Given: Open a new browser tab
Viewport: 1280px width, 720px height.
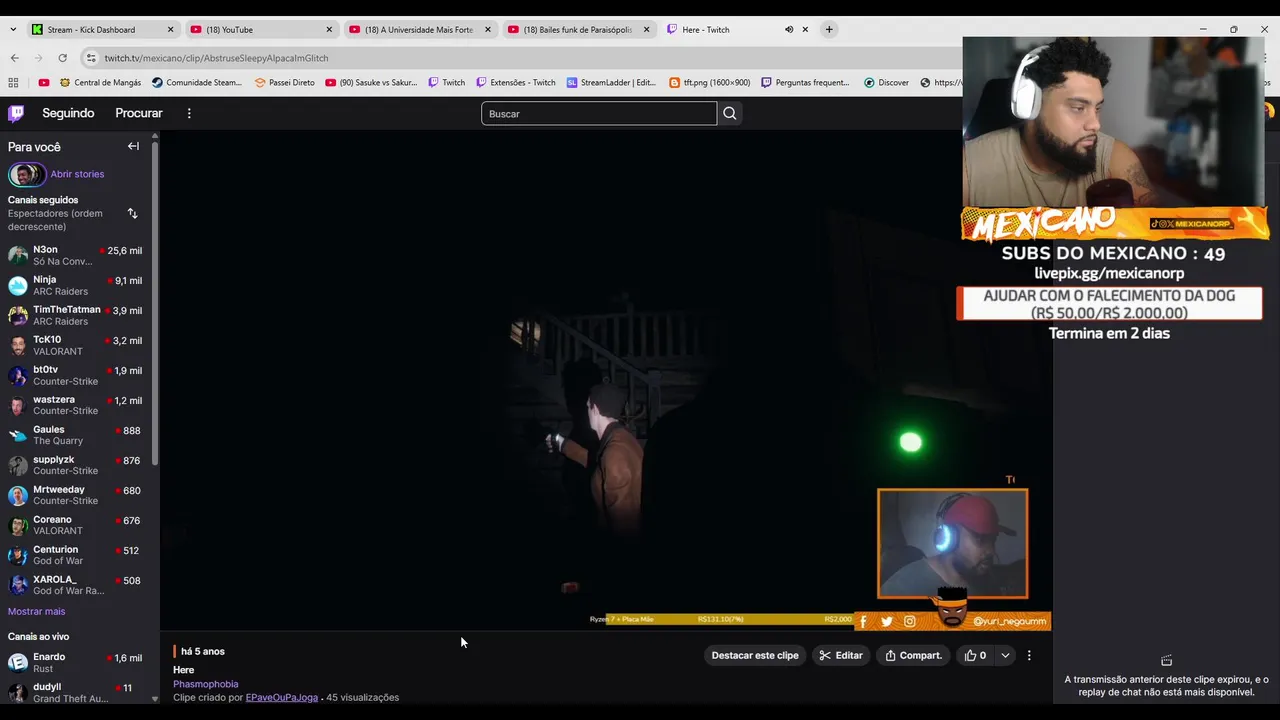Looking at the screenshot, I should point(829,30).
